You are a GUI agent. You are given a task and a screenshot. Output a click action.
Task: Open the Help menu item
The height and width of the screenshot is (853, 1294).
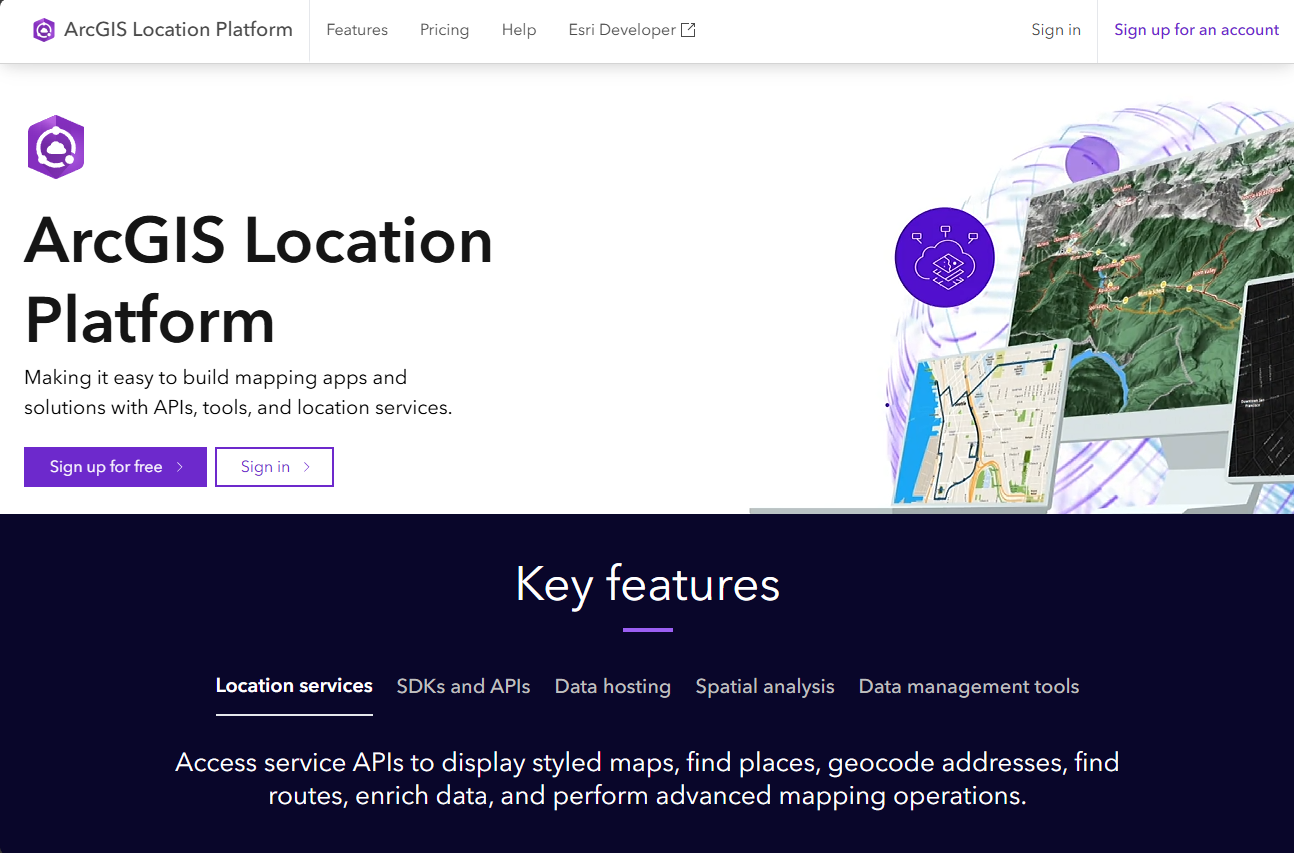(519, 30)
